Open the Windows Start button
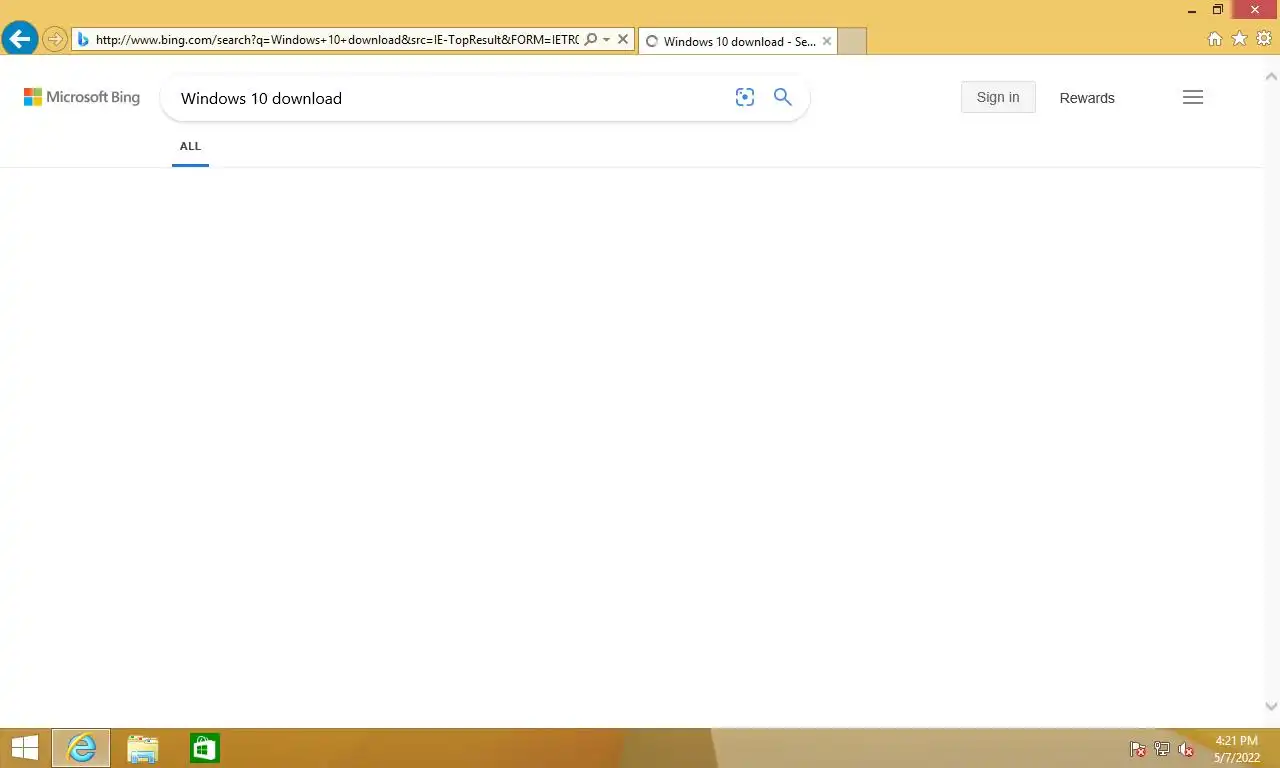 [24, 748]
